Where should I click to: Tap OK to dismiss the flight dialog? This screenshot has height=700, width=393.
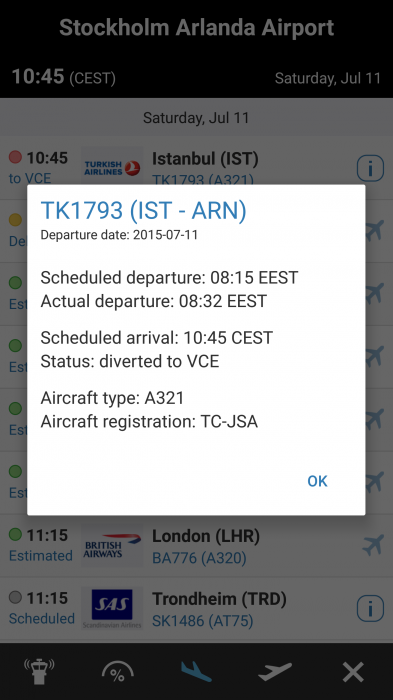click(x=317, y=481)
